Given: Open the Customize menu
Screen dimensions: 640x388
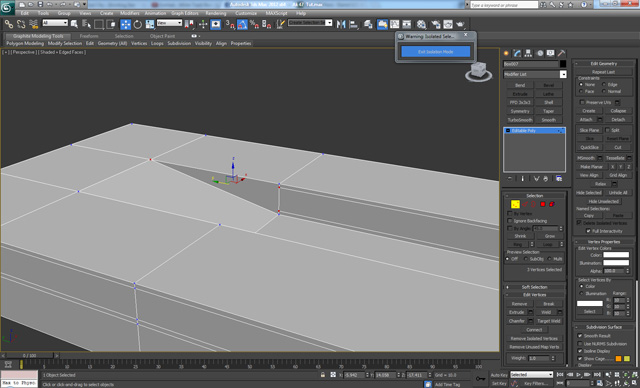Looking at the screenshot, I should pyautogui.click(x=246, y=13).
